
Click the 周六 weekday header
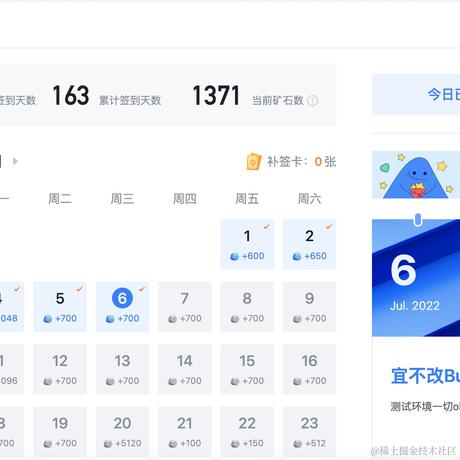309,199
